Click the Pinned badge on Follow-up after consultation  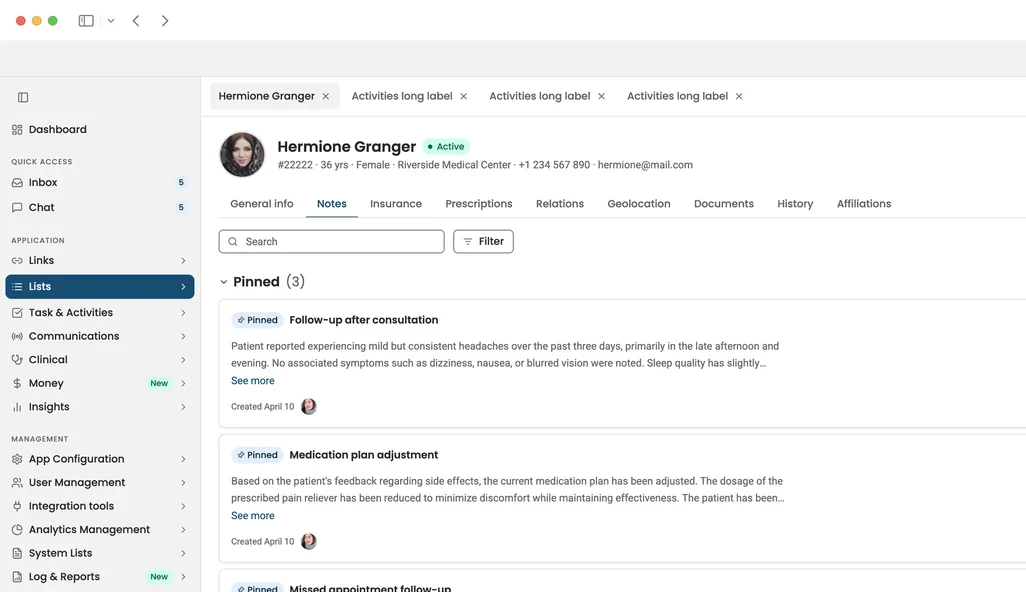coord(257,320)
